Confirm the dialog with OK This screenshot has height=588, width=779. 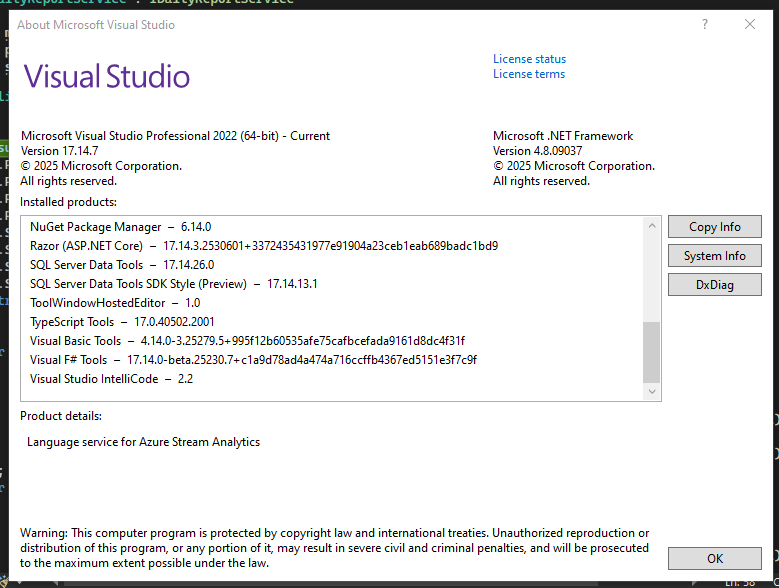point(714,559)
